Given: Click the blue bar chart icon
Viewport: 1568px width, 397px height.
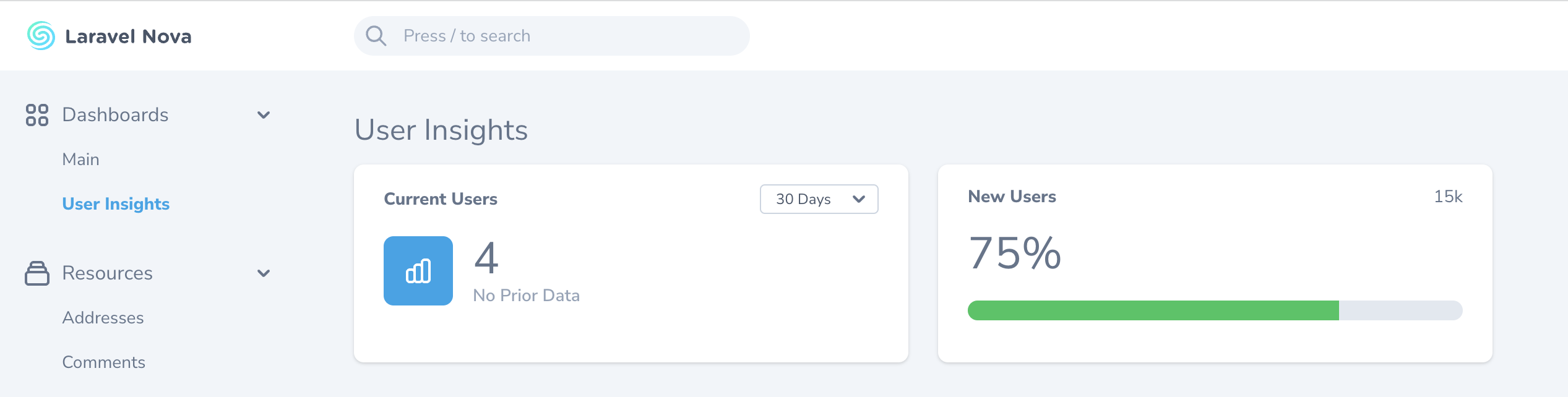Looking at the screenshot, I should pos(418,271).
